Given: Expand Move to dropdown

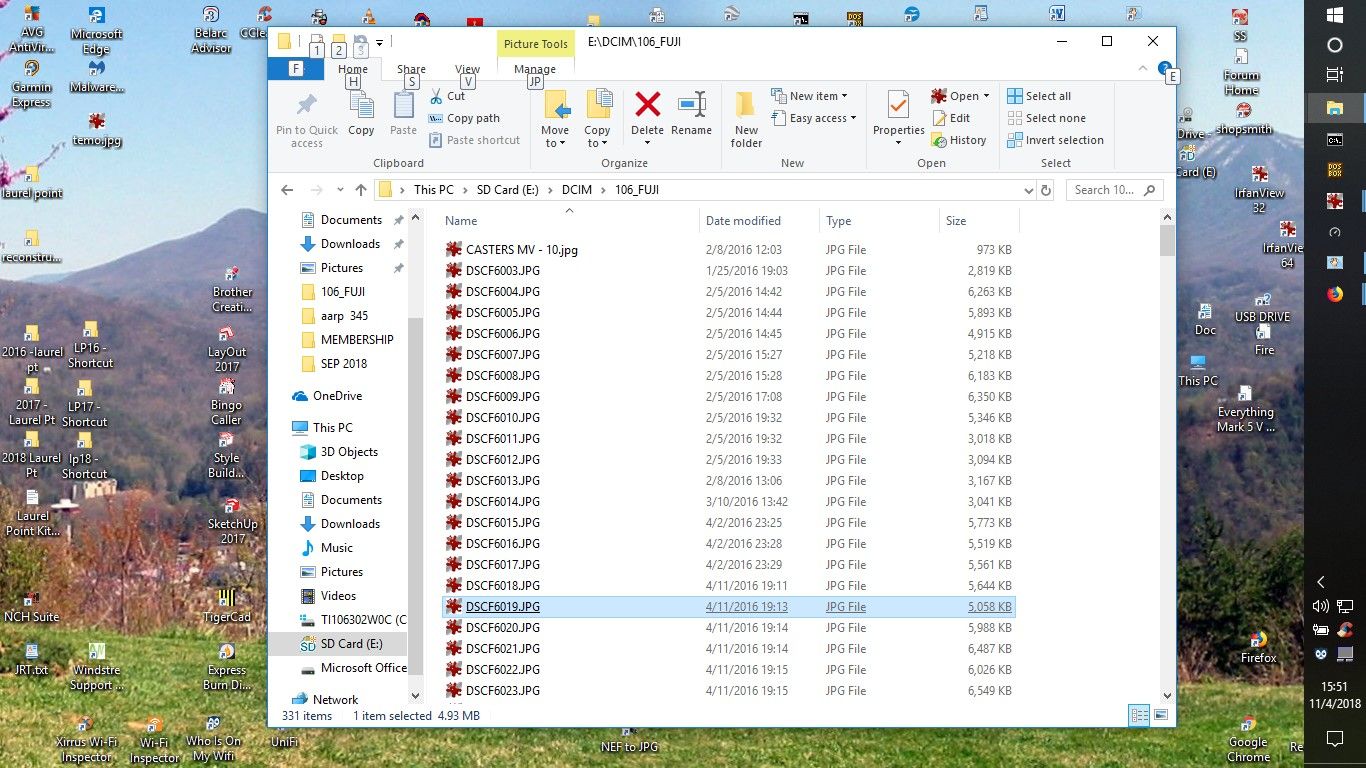Looking at the screenshot, I should click(x=555, y=143).
